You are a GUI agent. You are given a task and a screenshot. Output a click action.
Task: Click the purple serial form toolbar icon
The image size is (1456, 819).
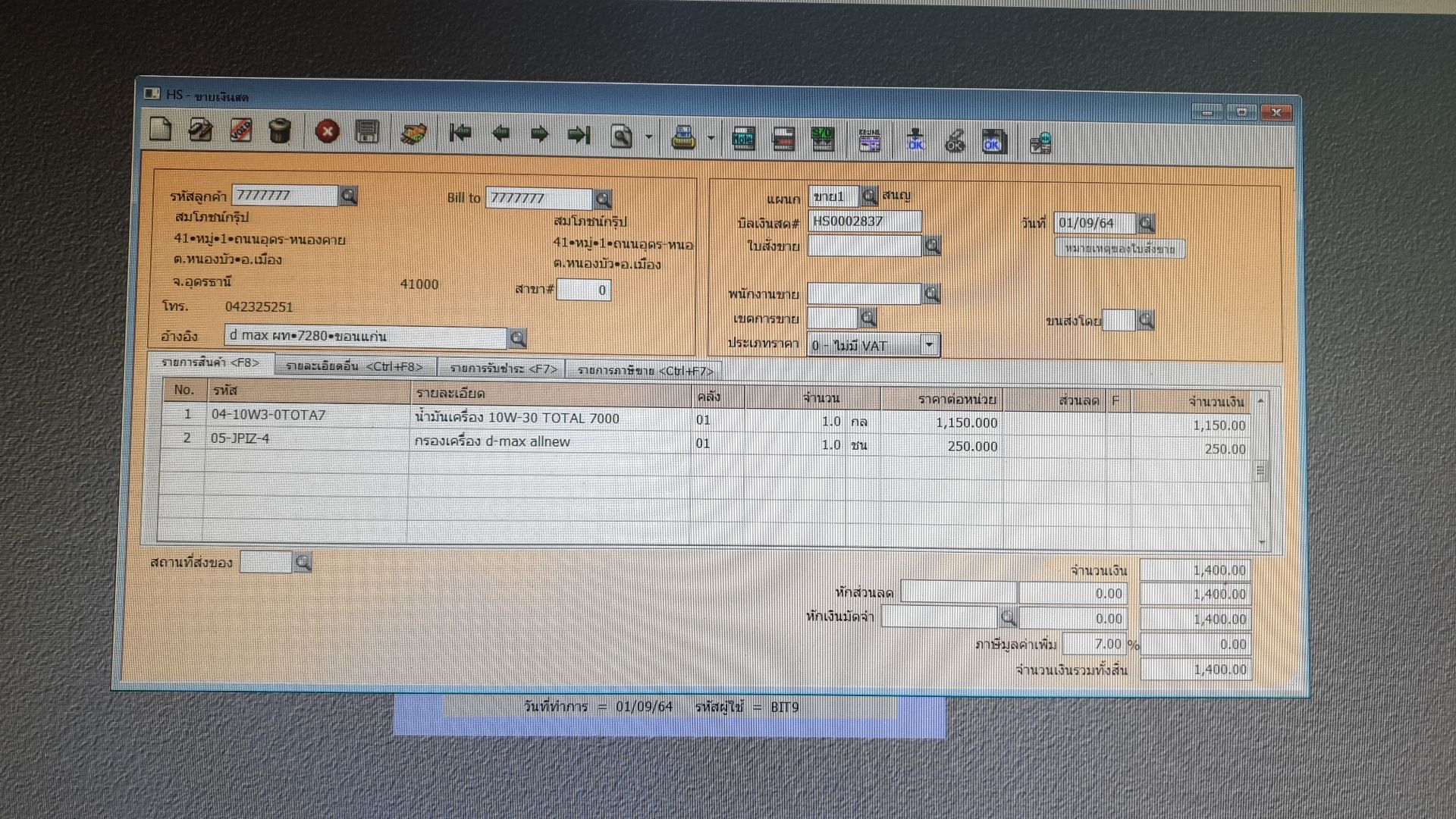pyautogui.click(x=870, y=141)
